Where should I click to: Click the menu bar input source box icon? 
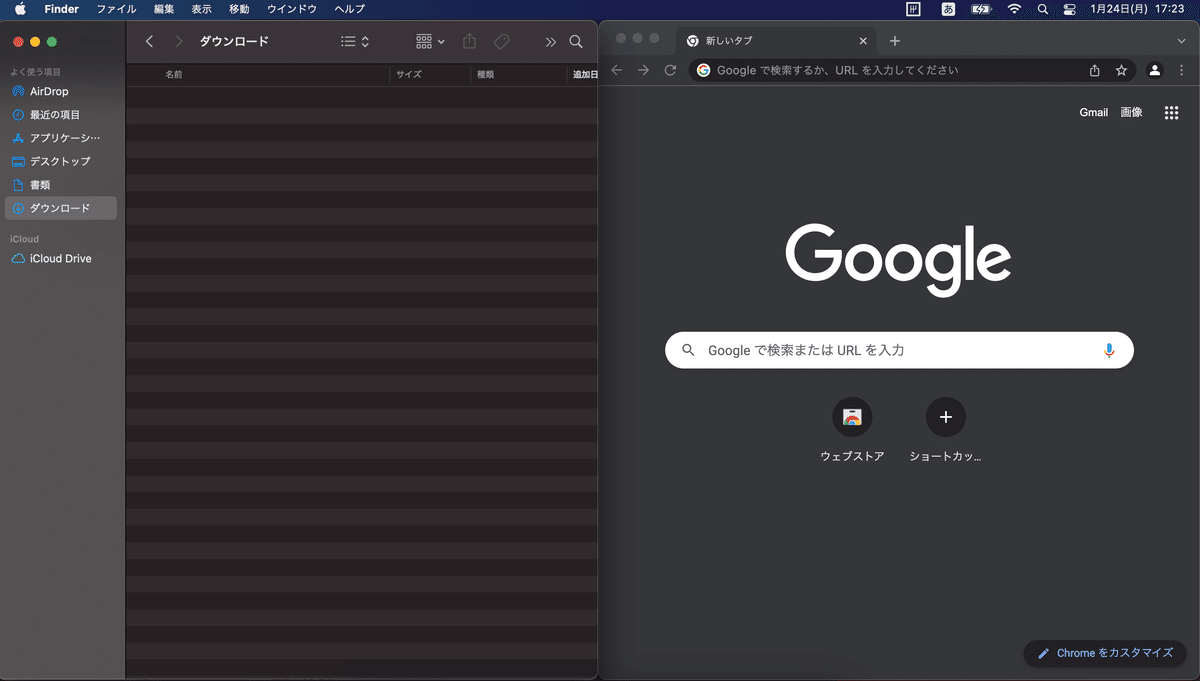[x=914, y=9]
